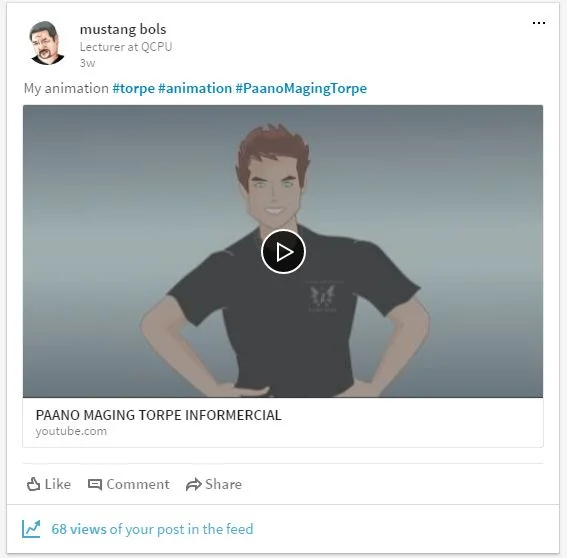Open mustang bols profile picture
Screen dimensions: 567x558
coord(46,43)
